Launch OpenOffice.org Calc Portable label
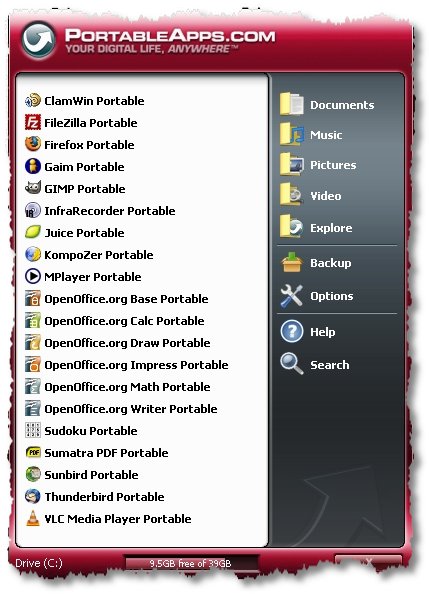 pyautogui.click(x=125, y=321)
